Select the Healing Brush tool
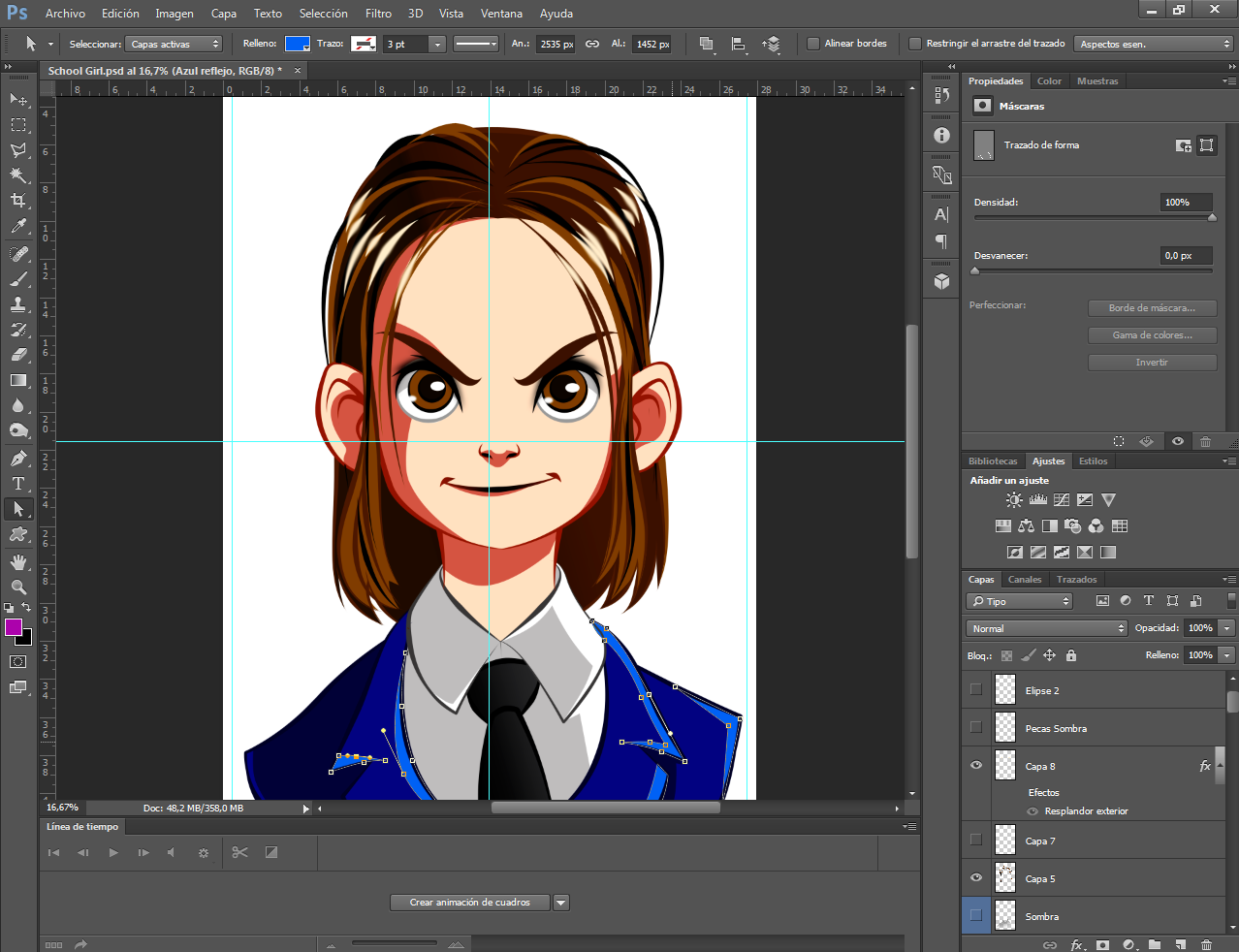Image resolution: width=1239 pixels, height=952 pixels. pos(18,254)
